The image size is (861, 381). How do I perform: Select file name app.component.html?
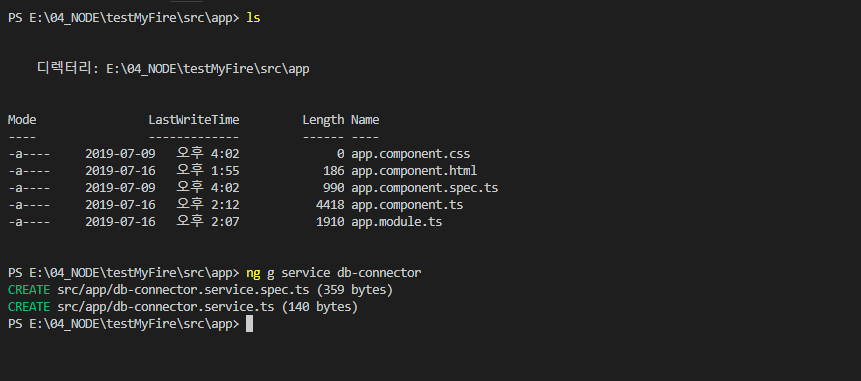click(414, 171)
